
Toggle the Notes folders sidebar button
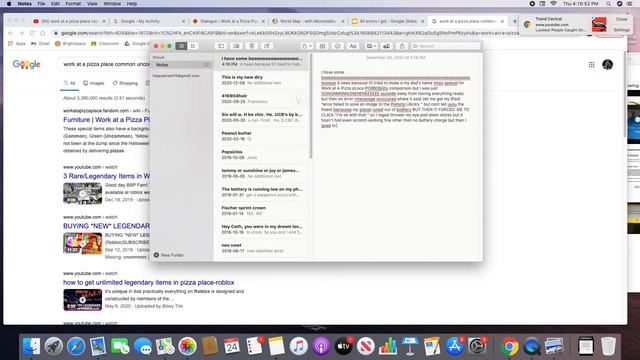221,46
